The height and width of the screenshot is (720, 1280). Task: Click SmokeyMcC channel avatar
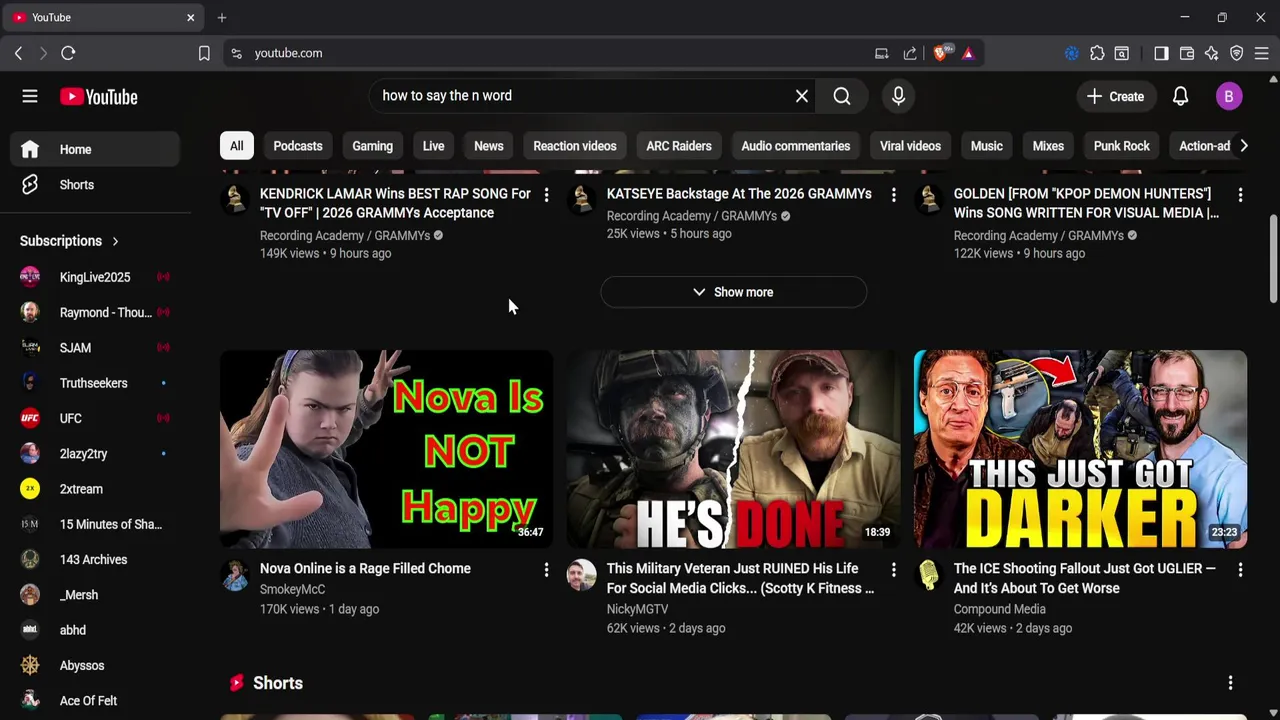tap(235, 575)
